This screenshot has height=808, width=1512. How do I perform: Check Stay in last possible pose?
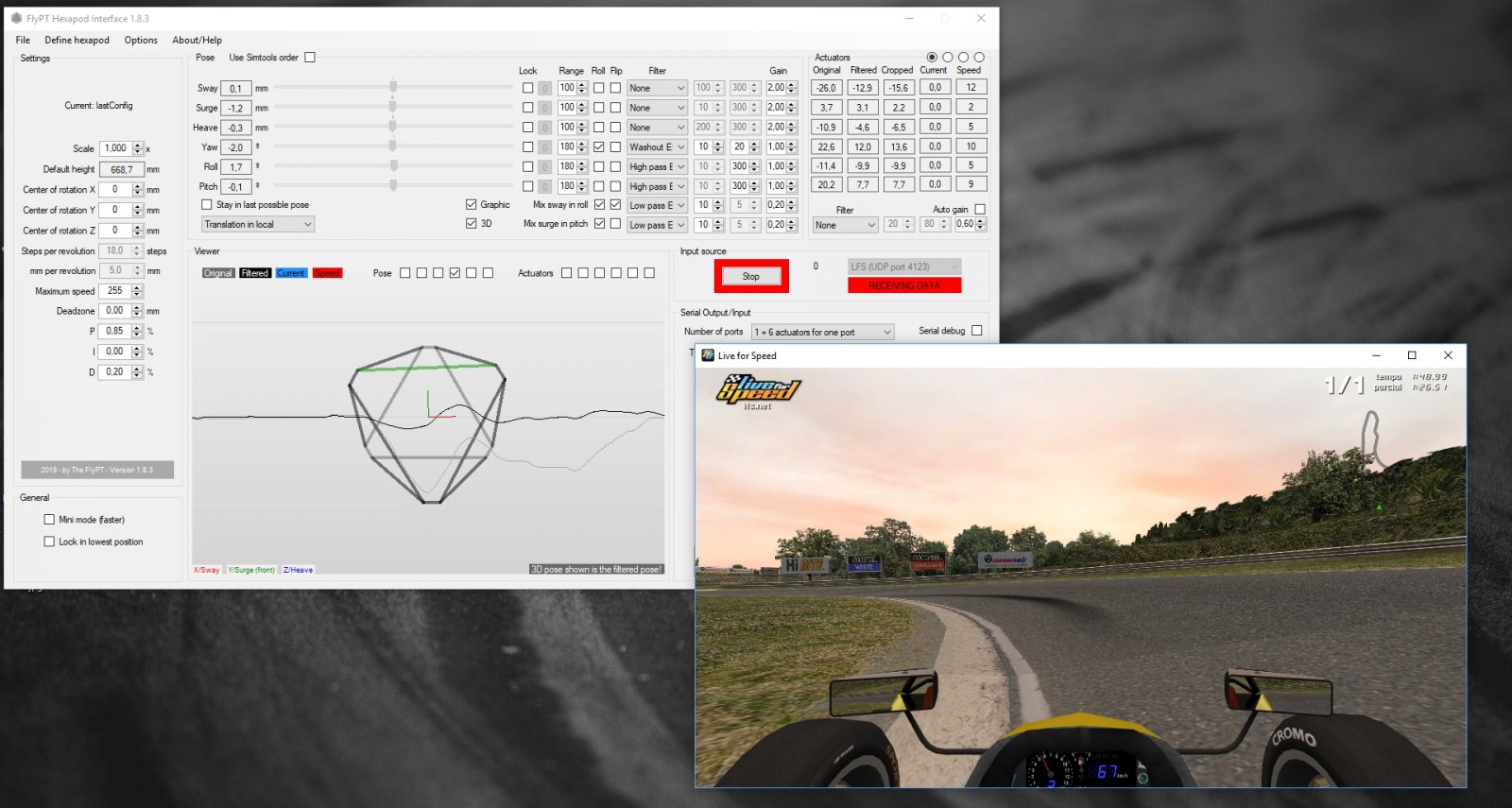(x=207, y=204)
